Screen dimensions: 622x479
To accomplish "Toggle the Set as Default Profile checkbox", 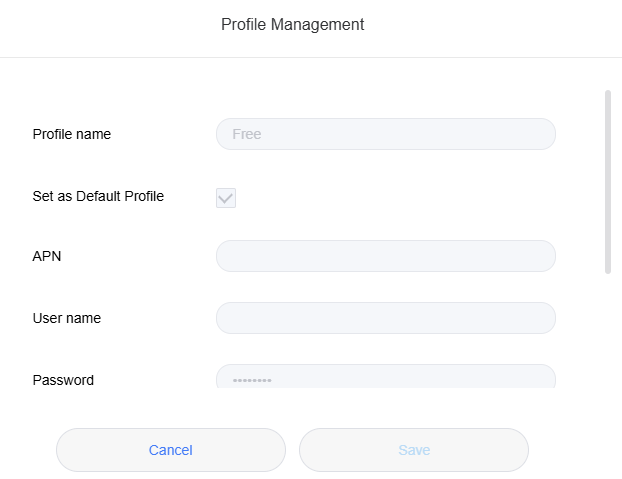I will coord(226,198).
